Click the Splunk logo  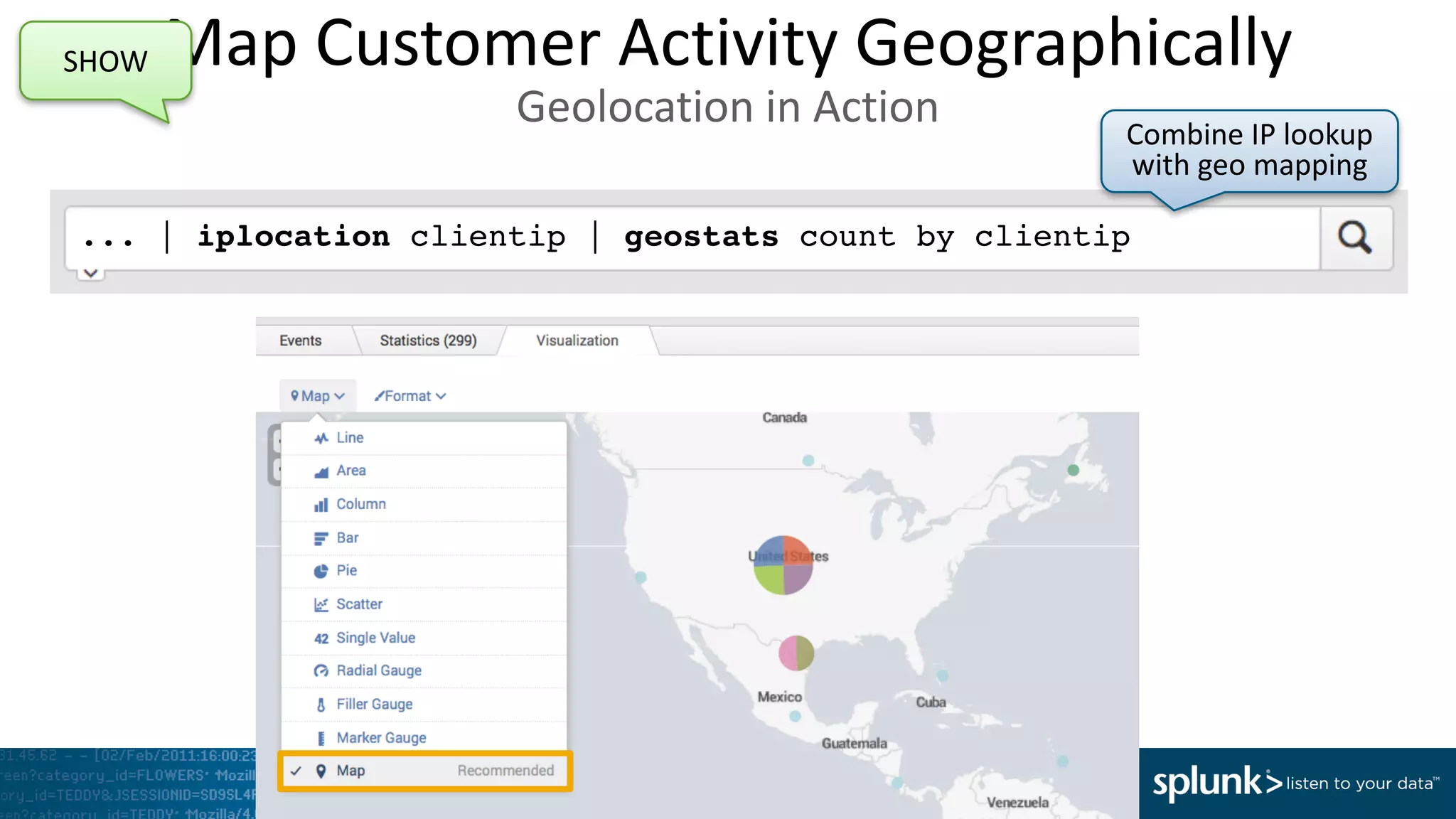(x=1216, y=783)
